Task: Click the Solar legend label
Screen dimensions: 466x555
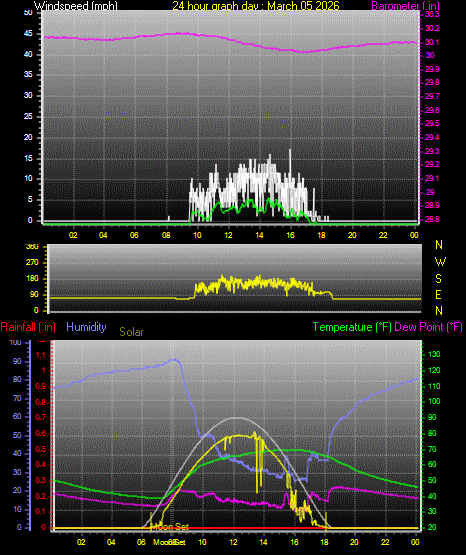Action: coord(131,332)
